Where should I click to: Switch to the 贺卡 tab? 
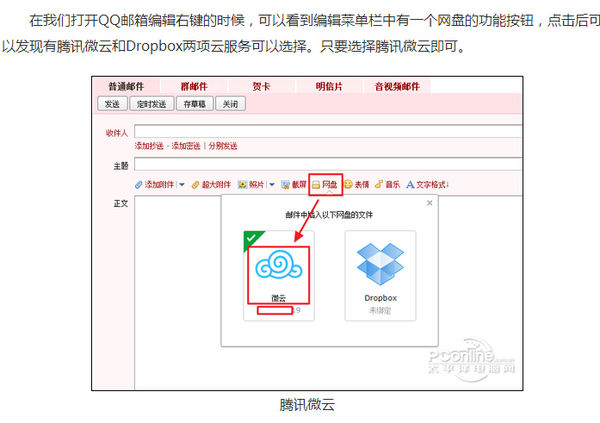click(x=261, y=87)
